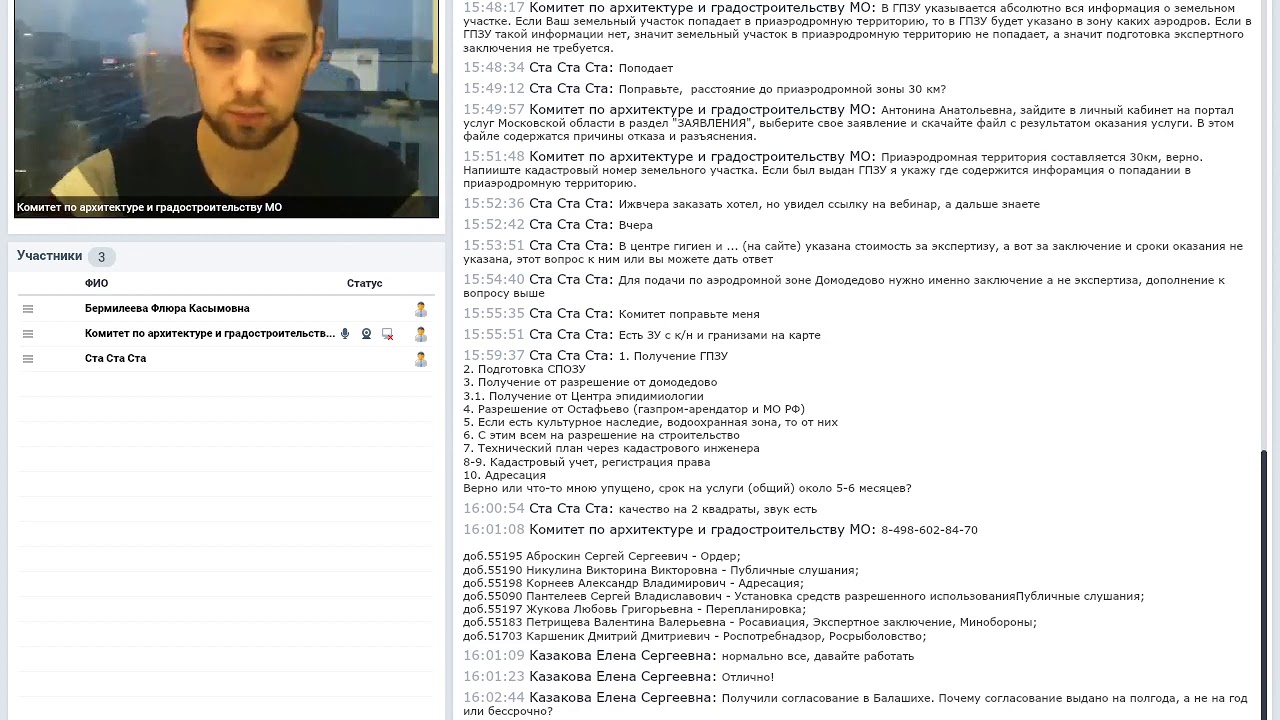Click message 16:00:54 качество на 2 квадраты

click(640, 509)
